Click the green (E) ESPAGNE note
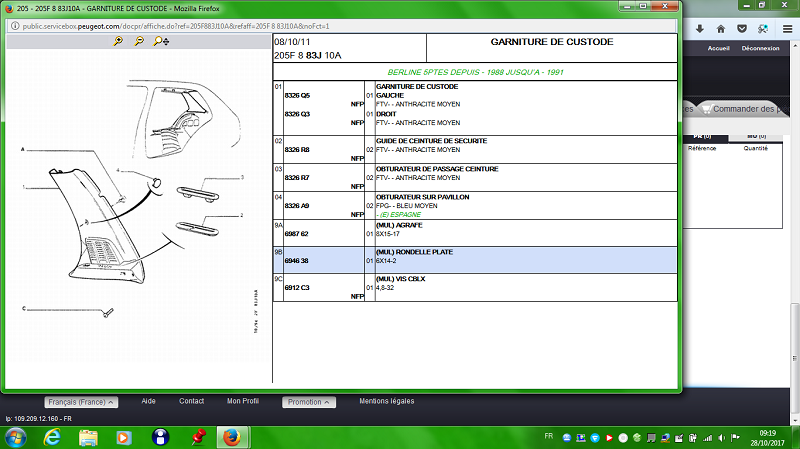This screenshot has height=449, width=800. [x=398, y=215]
